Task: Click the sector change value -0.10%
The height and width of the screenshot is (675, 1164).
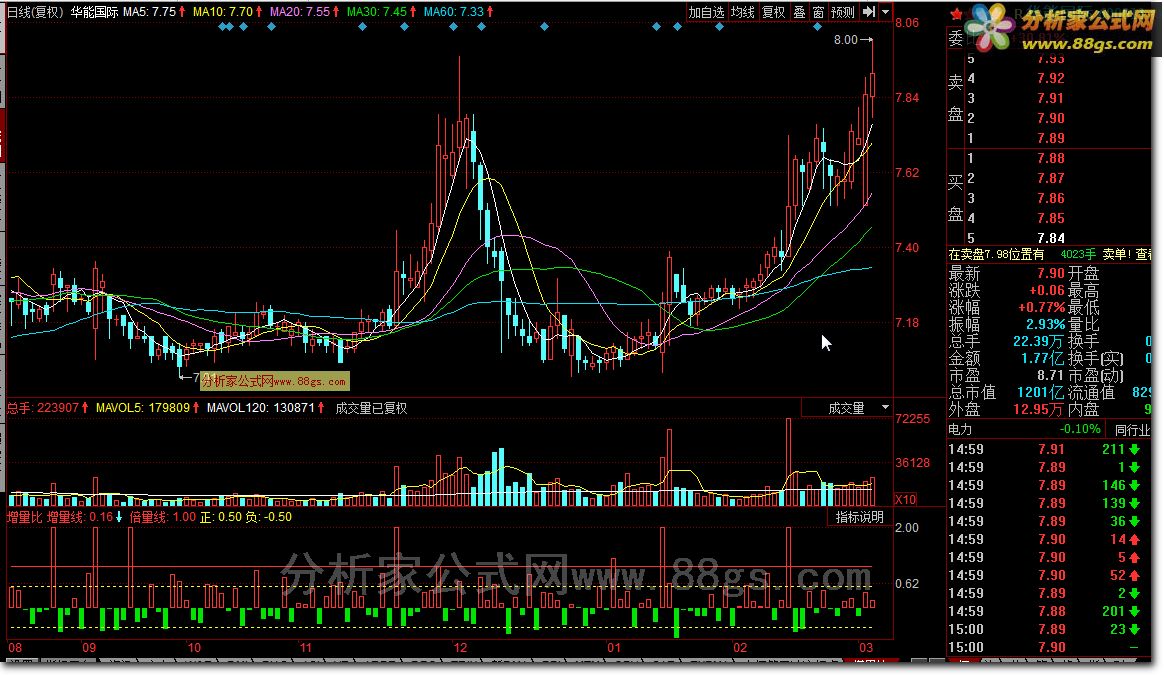Action: click(1080, 429)
